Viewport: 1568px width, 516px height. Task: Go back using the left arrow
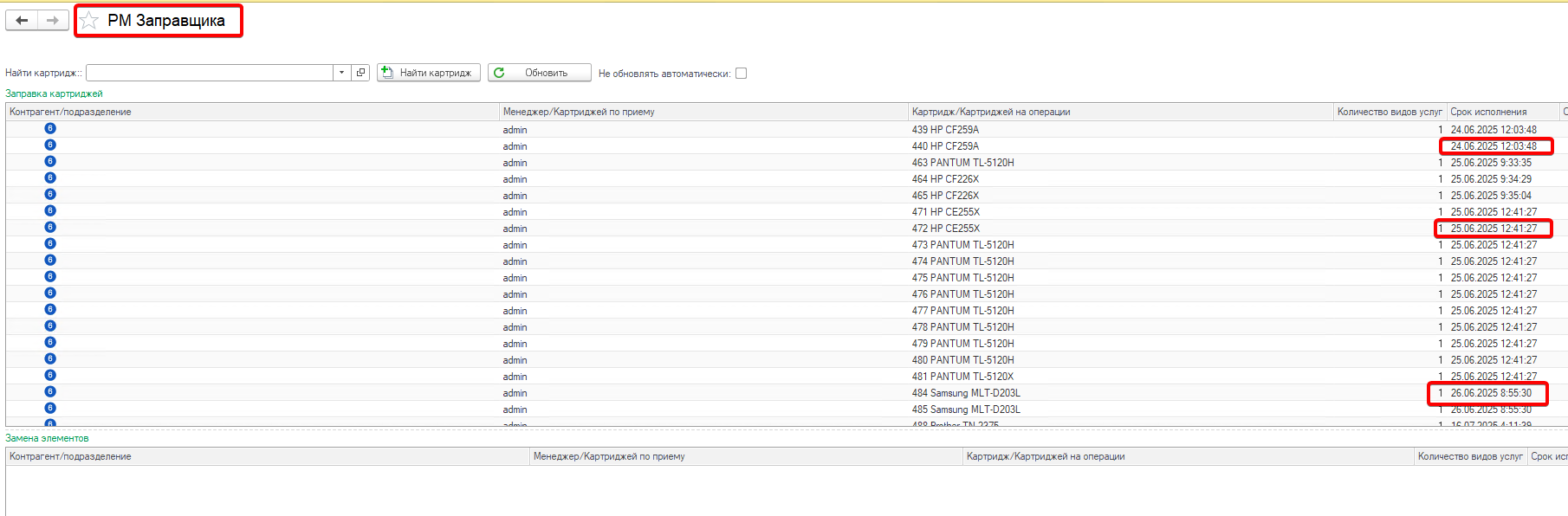click(x=22, y=21)
